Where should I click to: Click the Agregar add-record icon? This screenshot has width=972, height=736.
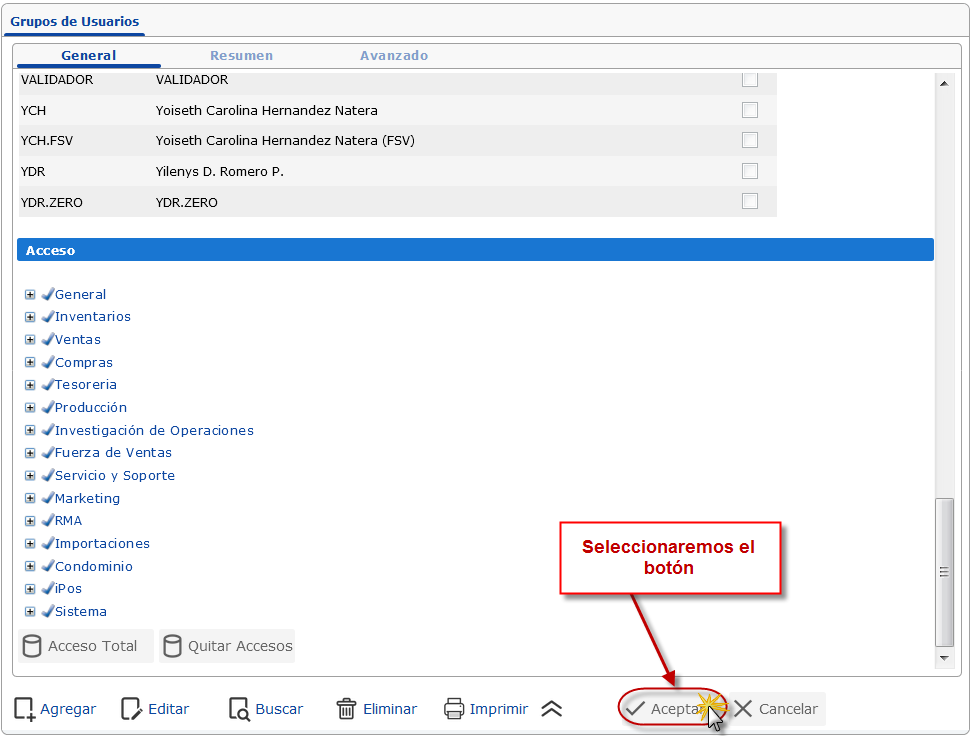[x=25, y=709]
